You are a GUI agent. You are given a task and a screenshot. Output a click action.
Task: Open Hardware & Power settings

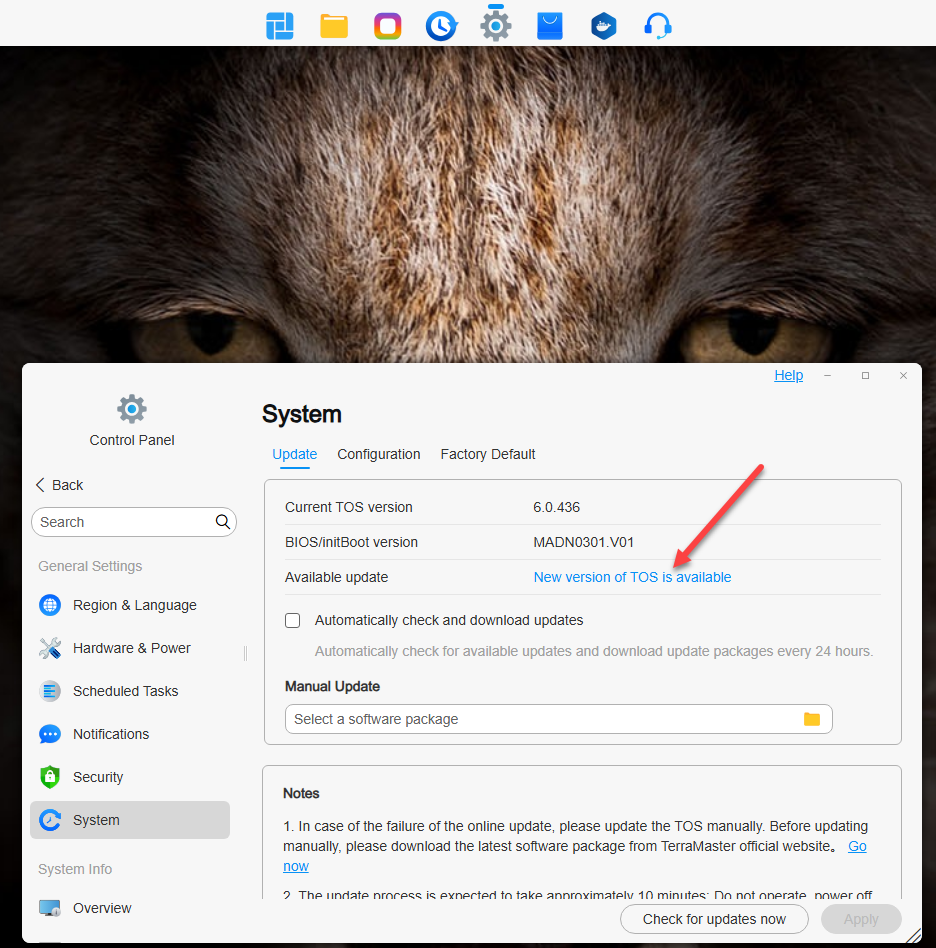pos(131,648)
